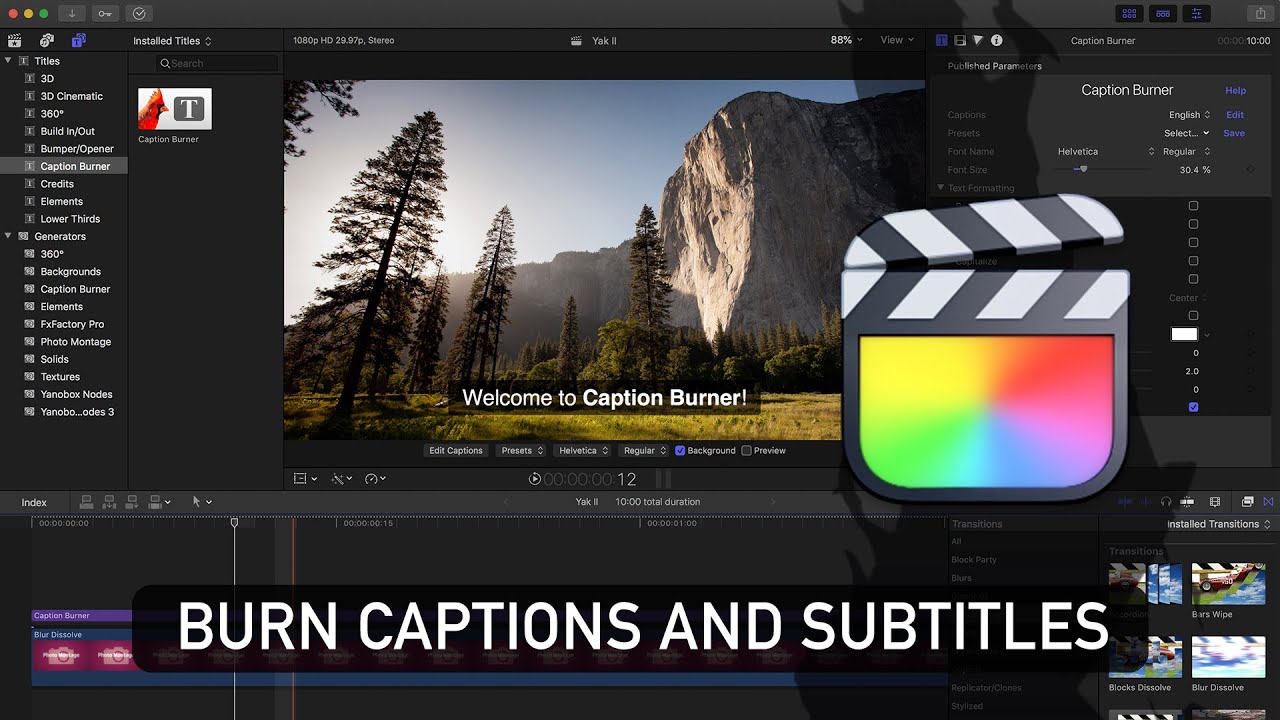Open the View dropdown above viewer
Viewport: 1280px width, 720px height.
tap(897, 40)
